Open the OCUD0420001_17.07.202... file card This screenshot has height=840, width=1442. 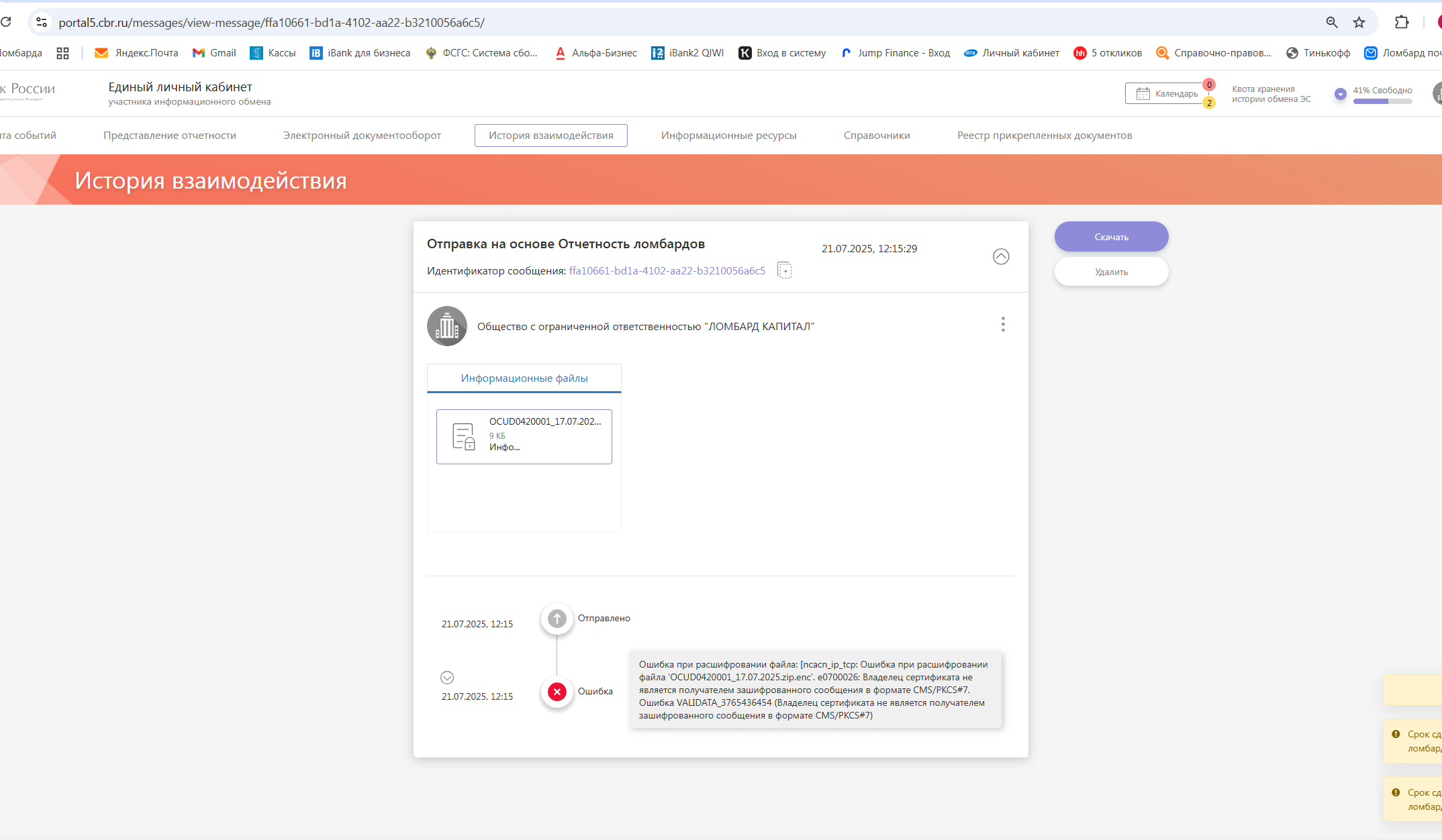point(524,437)
